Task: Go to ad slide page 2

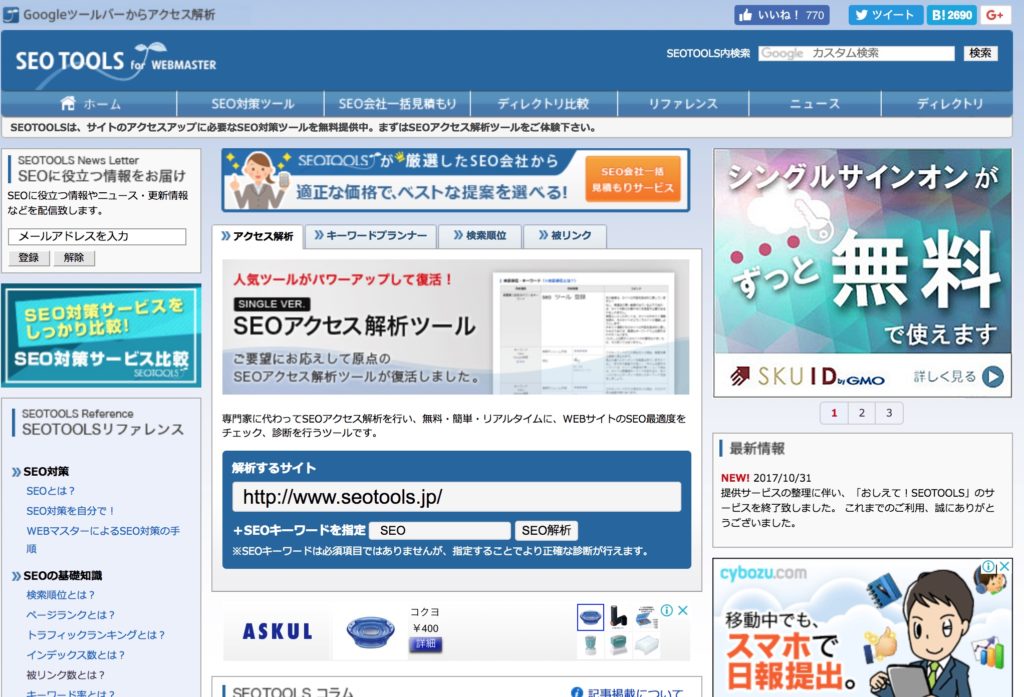Action: click(861, 412)
